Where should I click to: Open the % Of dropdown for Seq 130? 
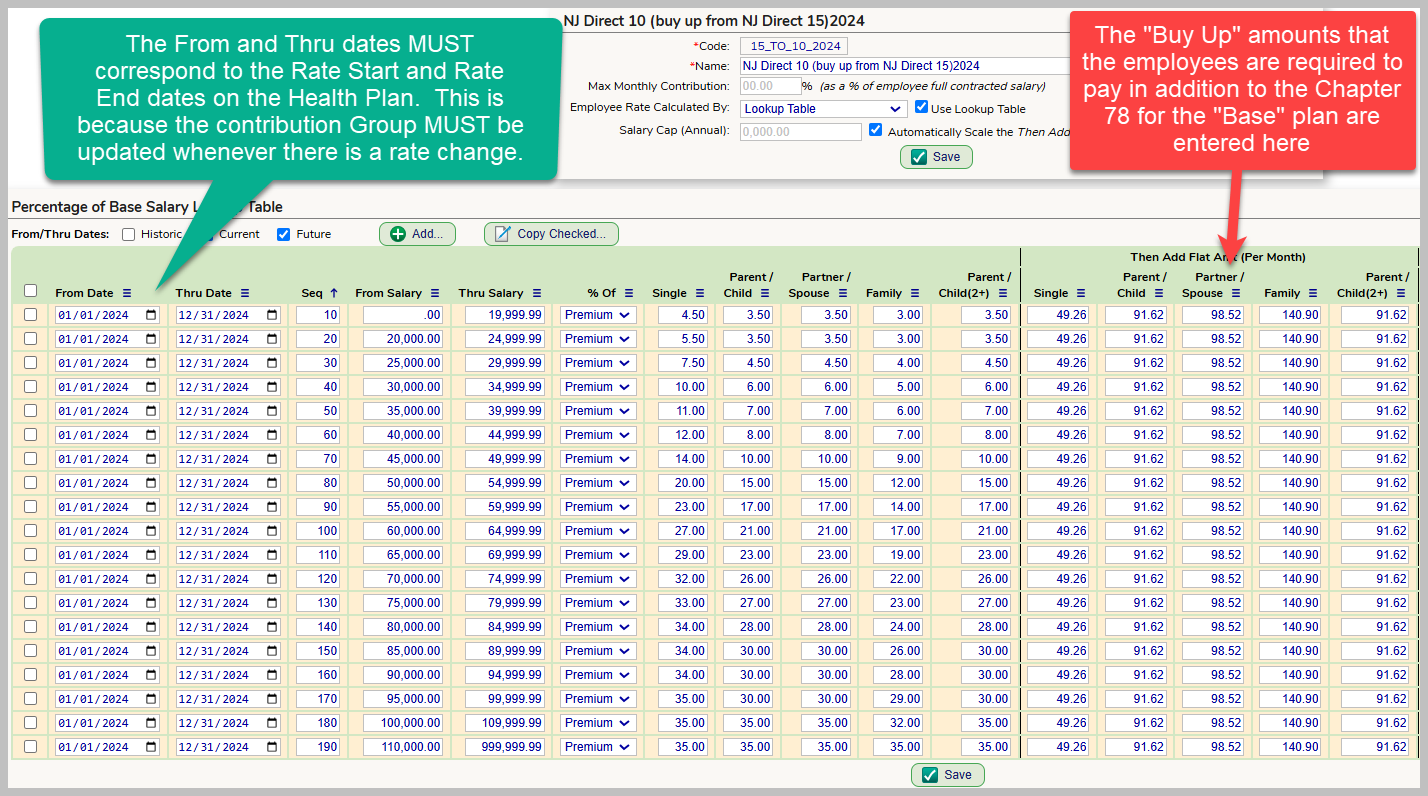pyautogui.click(x=598, y=603)
